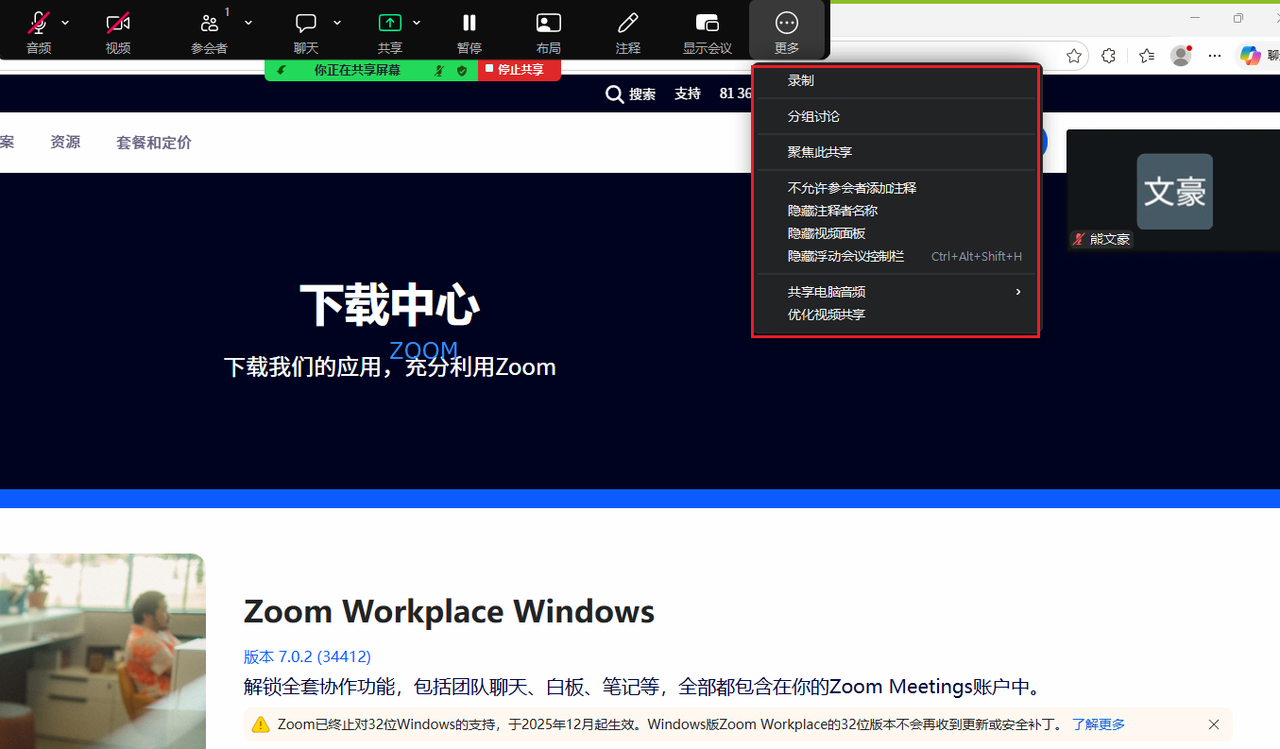Click the office photo thumbnail
This screenshot has height=749, width=1280.
pyautogui.click(x=103, y=651)
